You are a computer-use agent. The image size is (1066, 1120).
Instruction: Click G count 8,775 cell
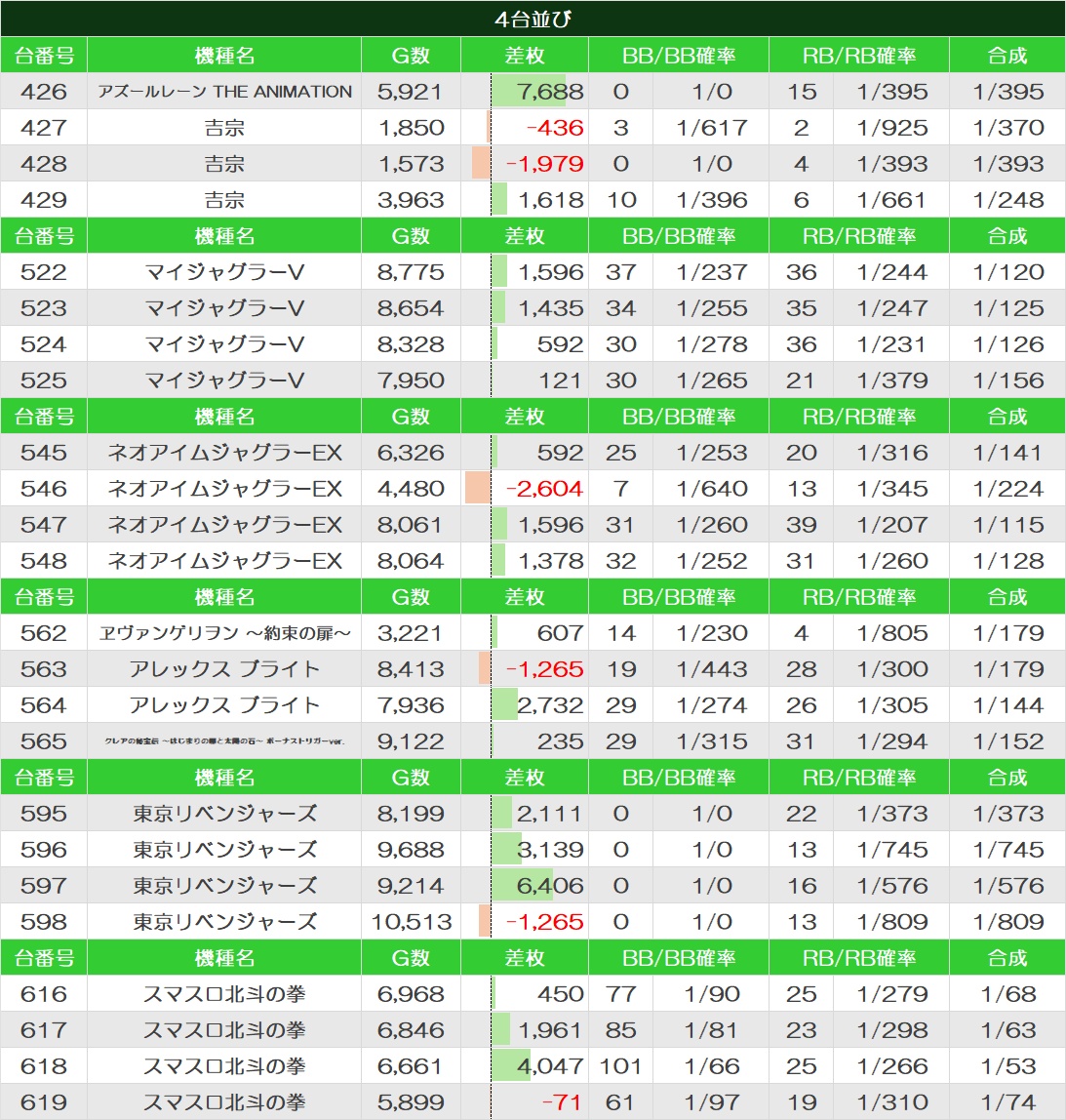[x=411, y=272]
